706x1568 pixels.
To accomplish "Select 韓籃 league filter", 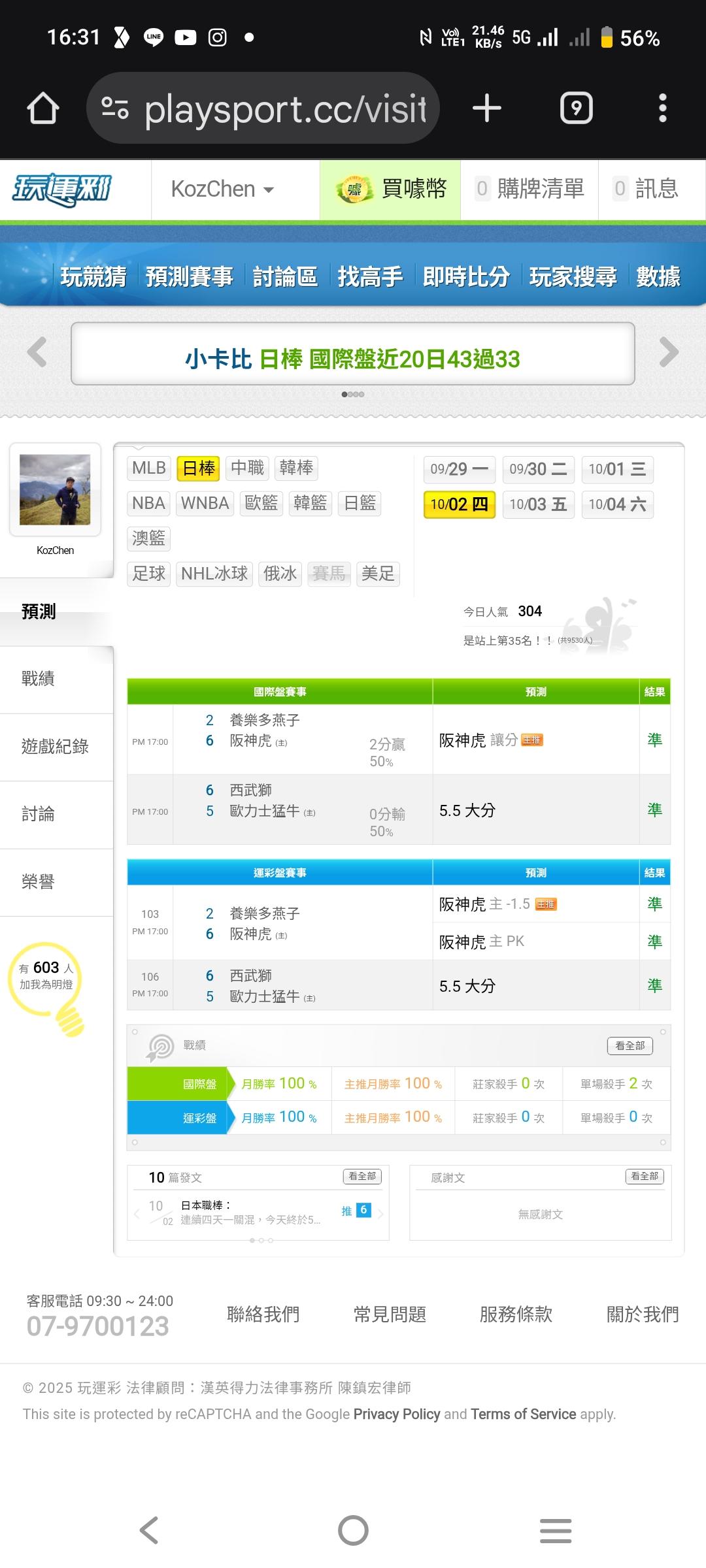I will click(x=310, y=503).
